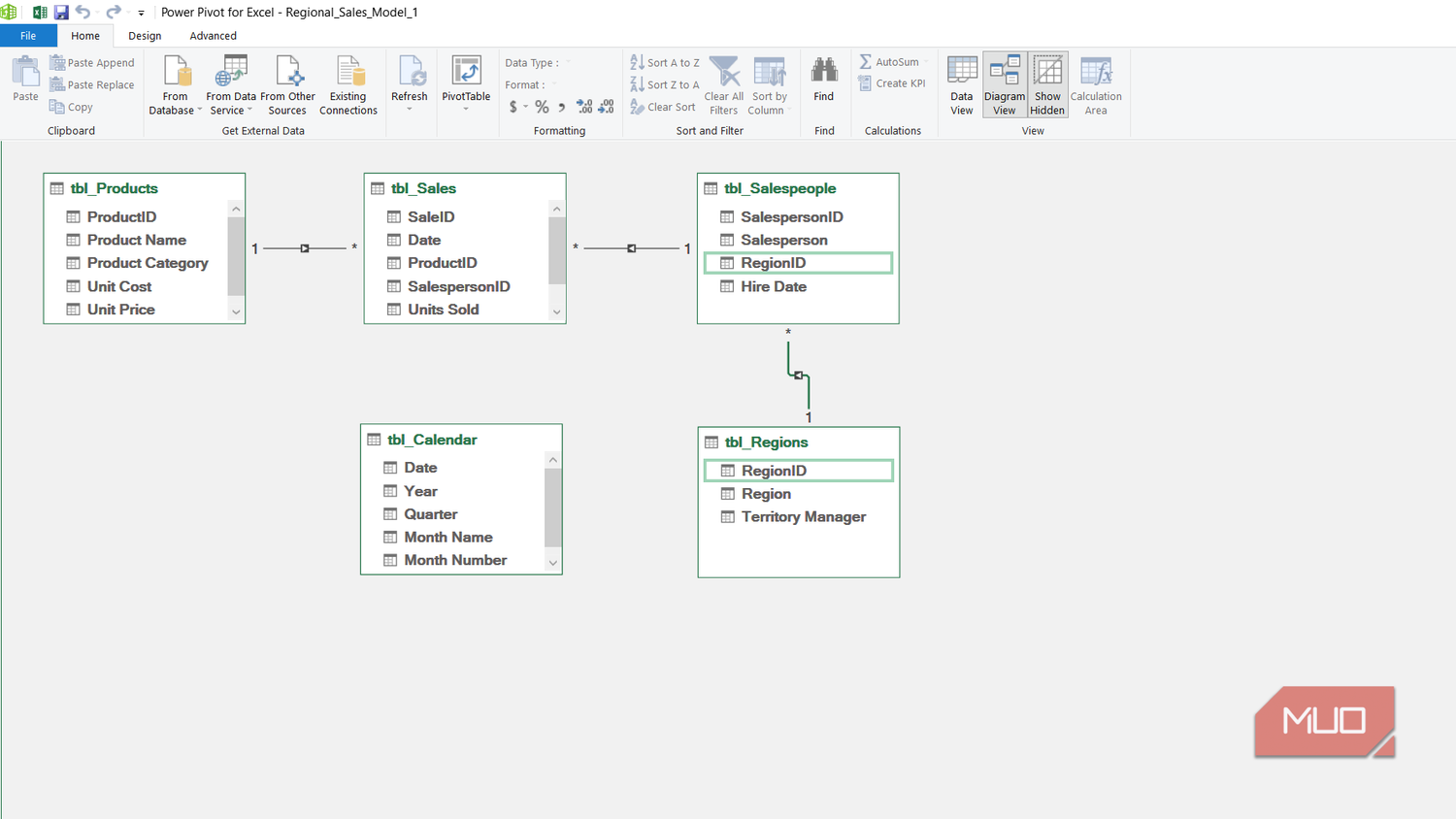Click increase decimal places icon
1456x819 pixels.
click(x=584, y=107)
